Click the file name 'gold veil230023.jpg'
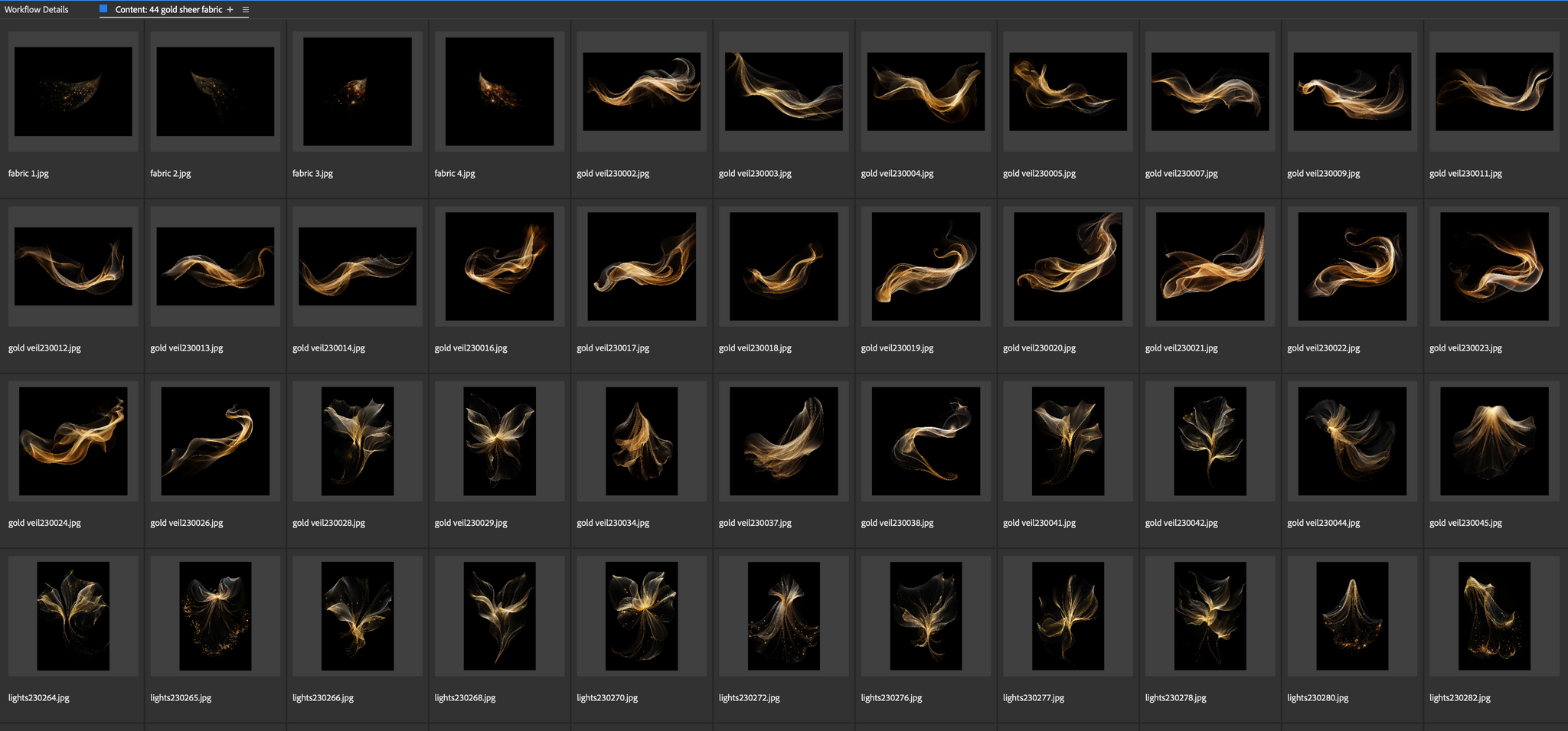1568x731 pixels. coord(1465,348)
